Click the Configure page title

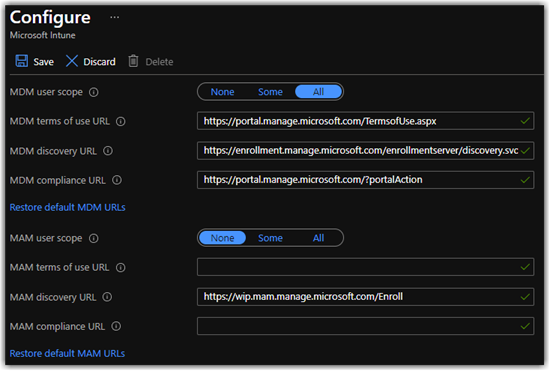[x=50, y=18]
